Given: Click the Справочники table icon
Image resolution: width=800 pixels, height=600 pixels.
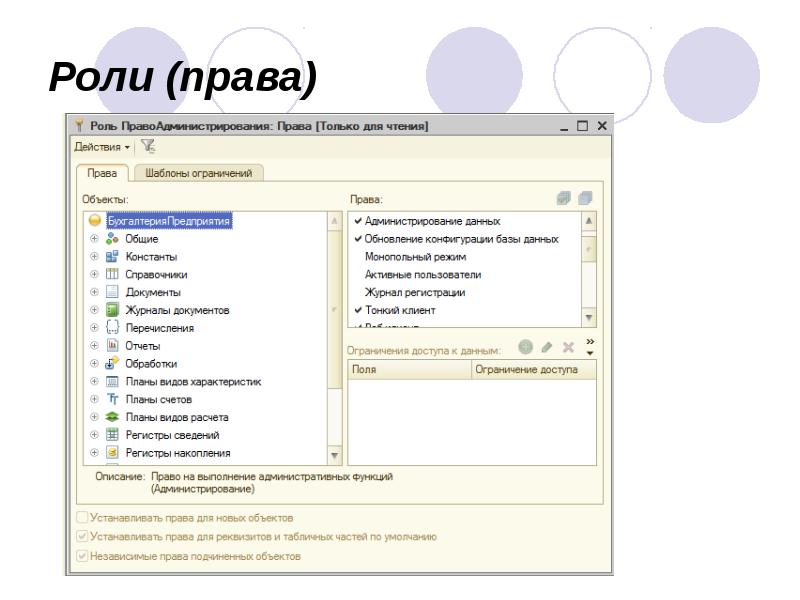Looking at the screenshot, I should [x=112, y=274].
